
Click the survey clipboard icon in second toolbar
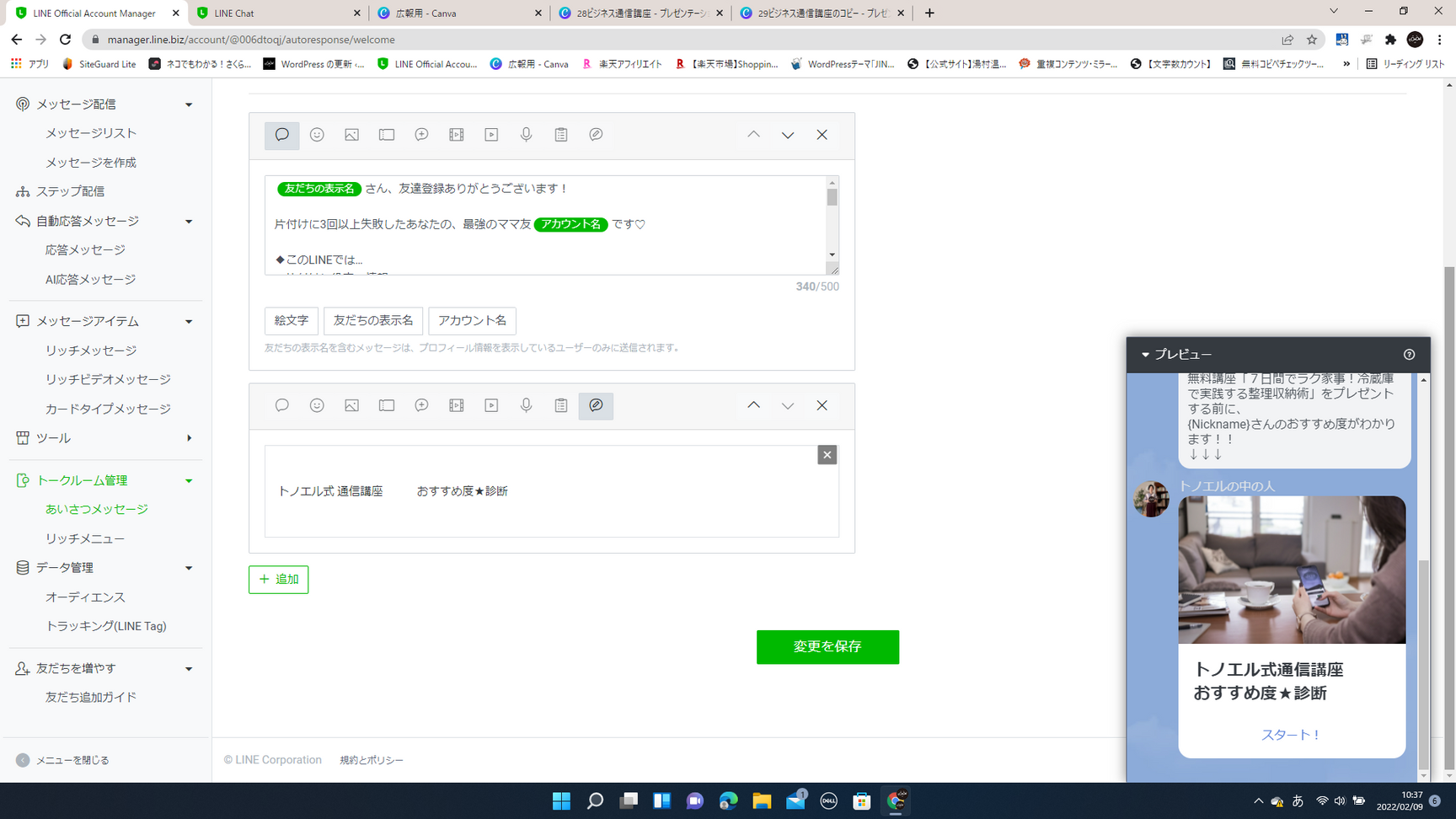(x=561, y=405)
